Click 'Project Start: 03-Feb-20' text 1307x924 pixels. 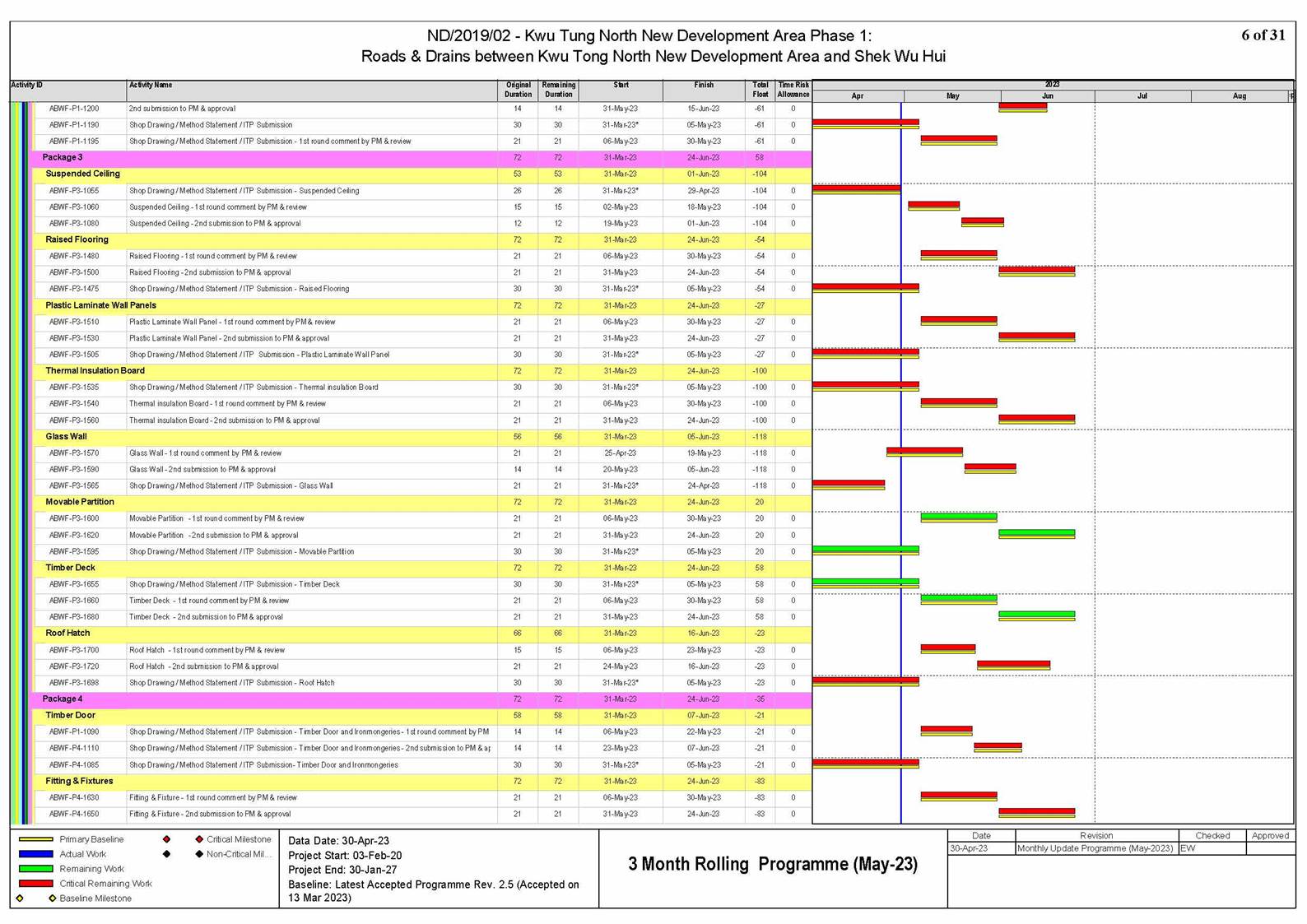(x=345, y=856)
